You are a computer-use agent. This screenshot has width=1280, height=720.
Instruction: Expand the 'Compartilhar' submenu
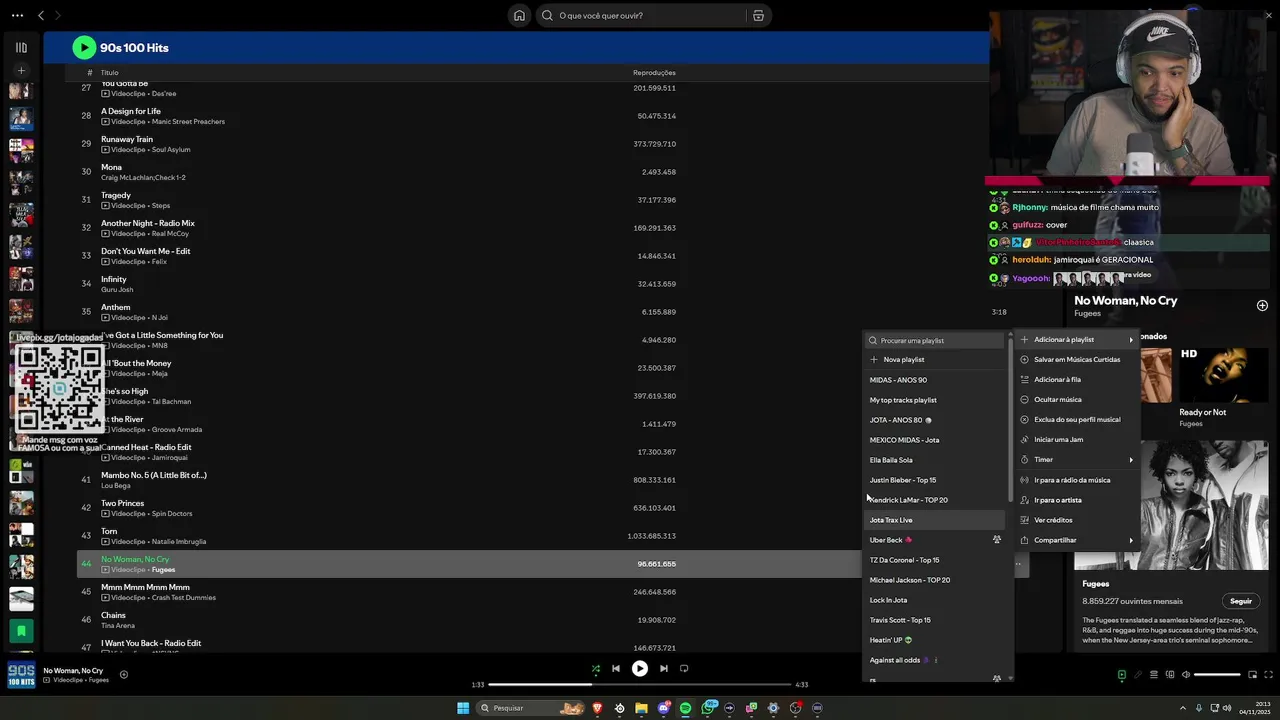point(1077,540)
